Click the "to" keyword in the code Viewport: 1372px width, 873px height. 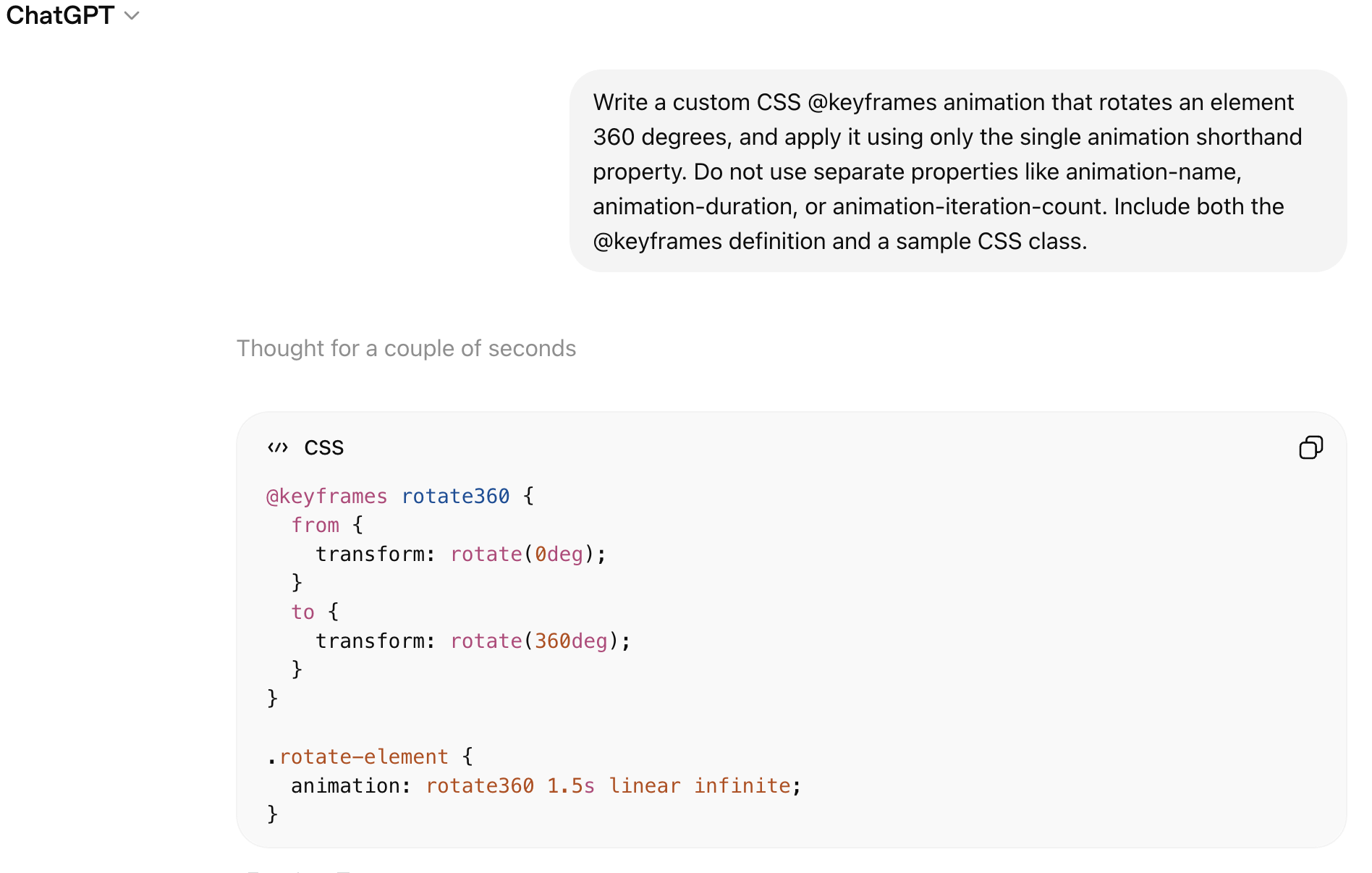coord(303,612)
